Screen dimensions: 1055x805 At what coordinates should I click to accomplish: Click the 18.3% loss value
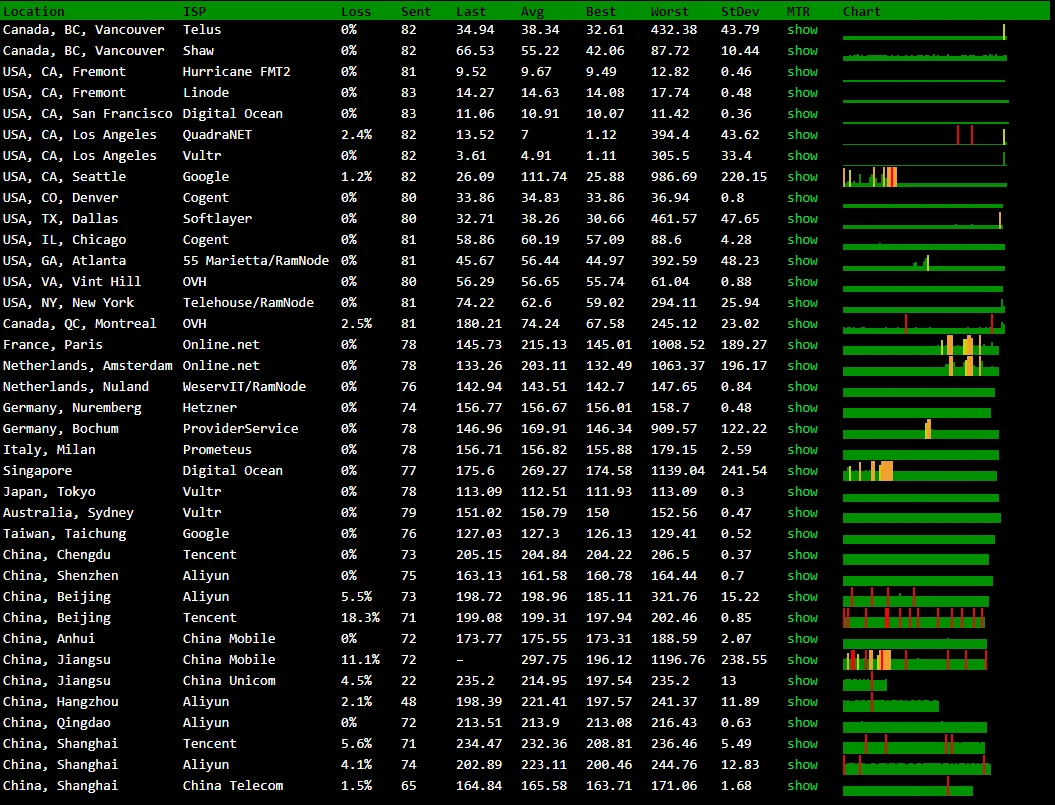coord(360,618)
